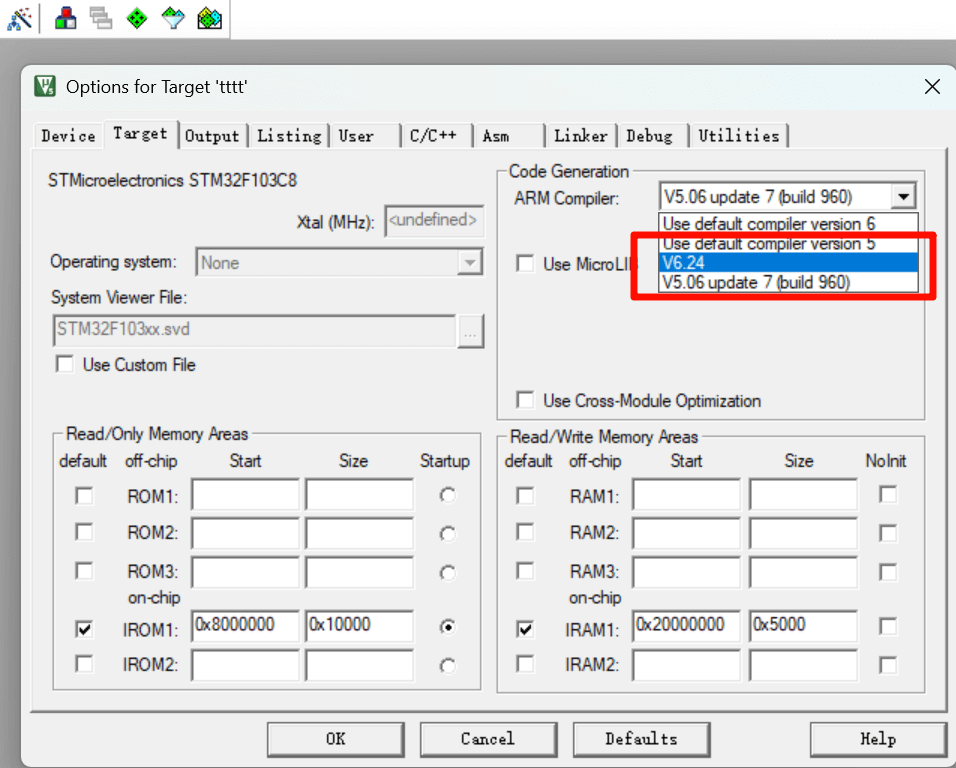Image resolution: width=956 pixels, height=768 pixels.
Task: Click the Manage Multi-Project Workspace icon
Action: pyautogui.click(x=101, y=17)
